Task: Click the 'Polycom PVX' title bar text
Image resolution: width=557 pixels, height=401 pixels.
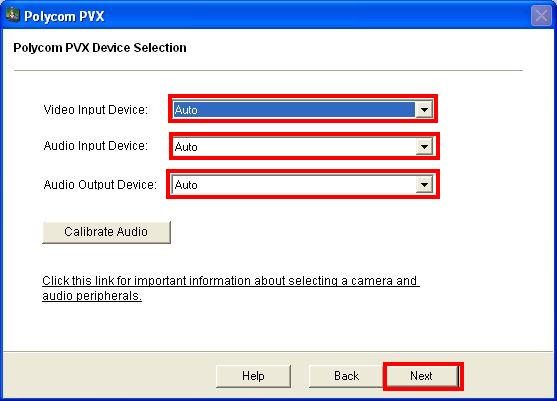Action: click(x=64, y=16)
